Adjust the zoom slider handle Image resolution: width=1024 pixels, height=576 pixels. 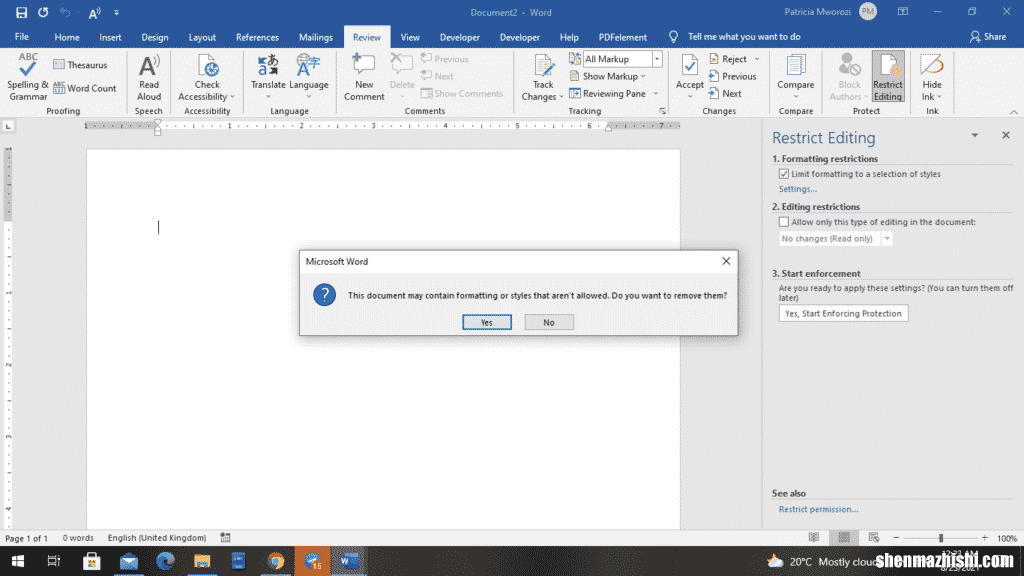(x=940, y=537)
